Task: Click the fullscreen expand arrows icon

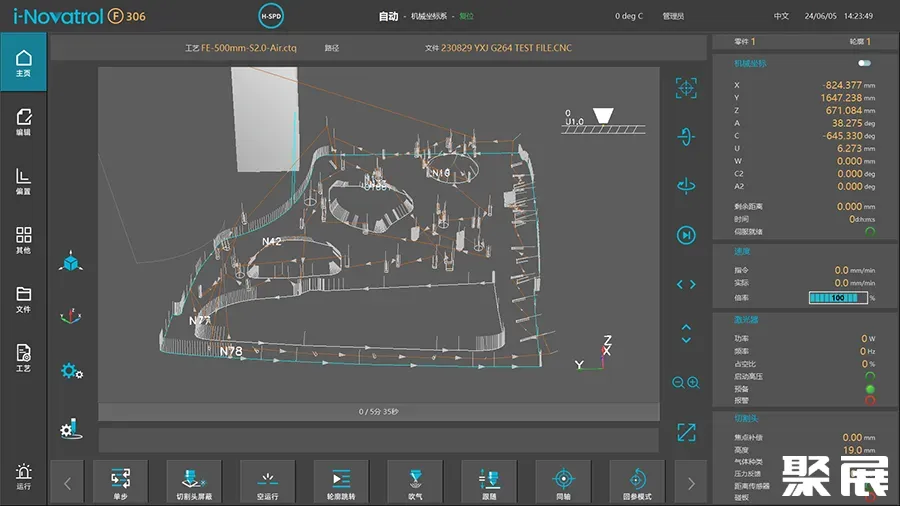Action: [686, 432]
